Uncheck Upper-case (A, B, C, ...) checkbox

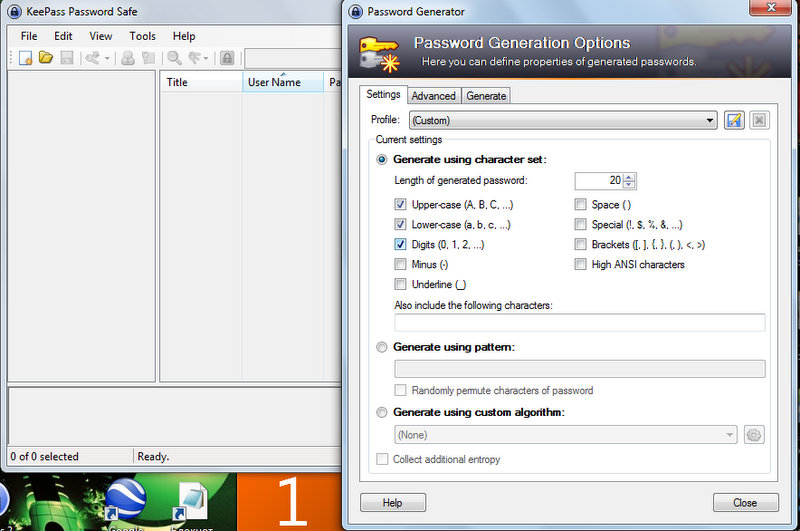pos(401,205)
